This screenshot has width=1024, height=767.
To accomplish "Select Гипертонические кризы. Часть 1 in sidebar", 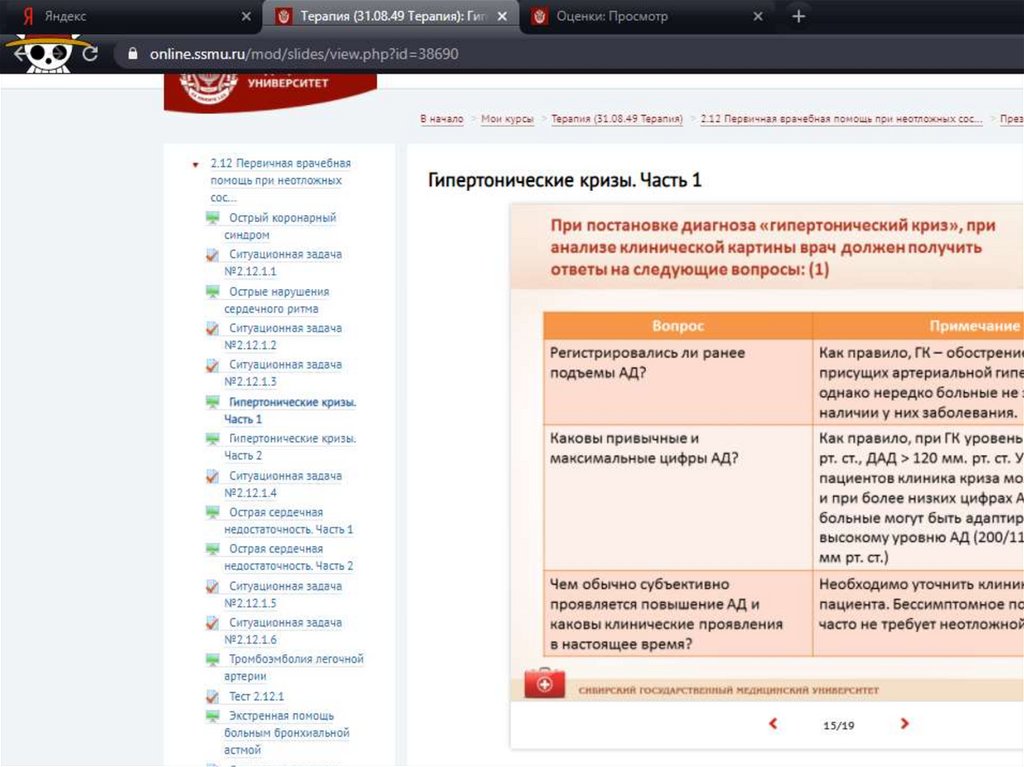I will pos(290,410).
